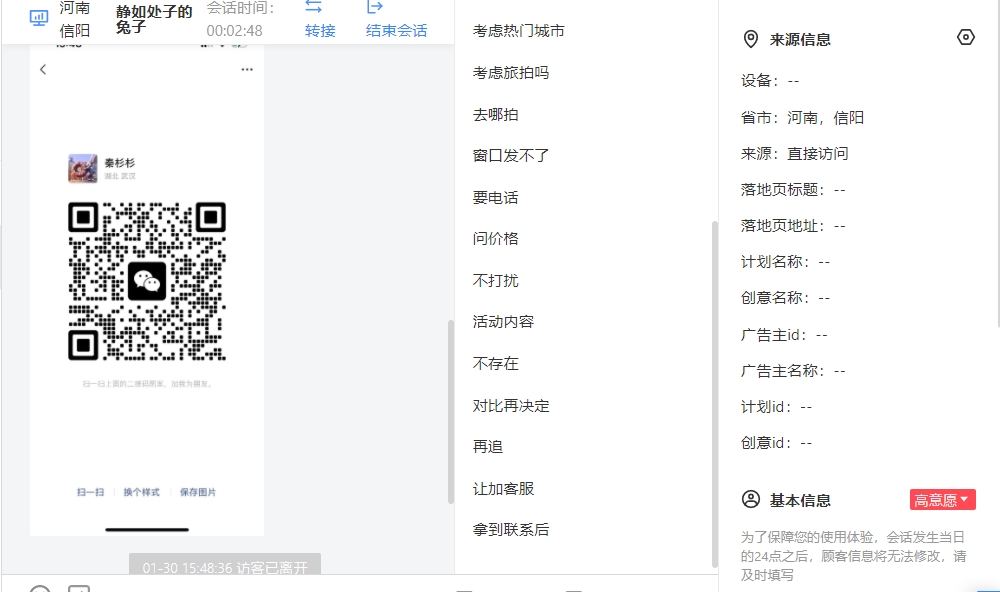1000x592 pixels.
Task: Click 保存图片 in the phone screenshot
Action: click(198, 492)
